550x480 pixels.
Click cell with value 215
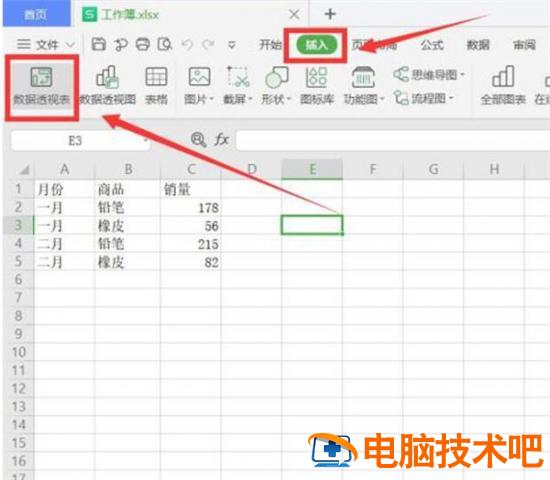pos(191,244)
